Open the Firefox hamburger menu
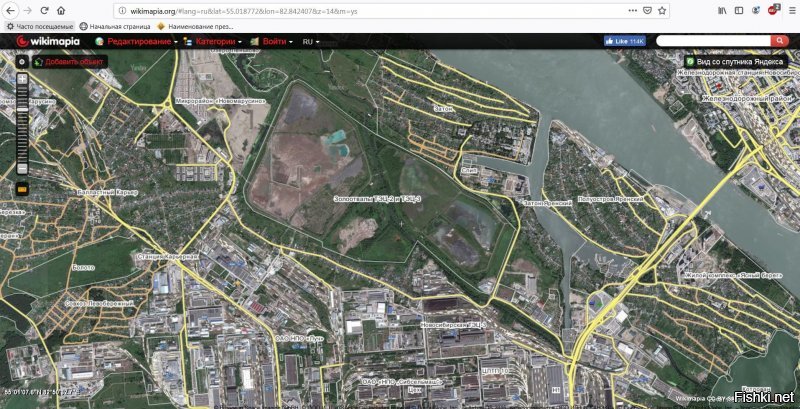This screenshot has width=800, height=409. (792, 10)
